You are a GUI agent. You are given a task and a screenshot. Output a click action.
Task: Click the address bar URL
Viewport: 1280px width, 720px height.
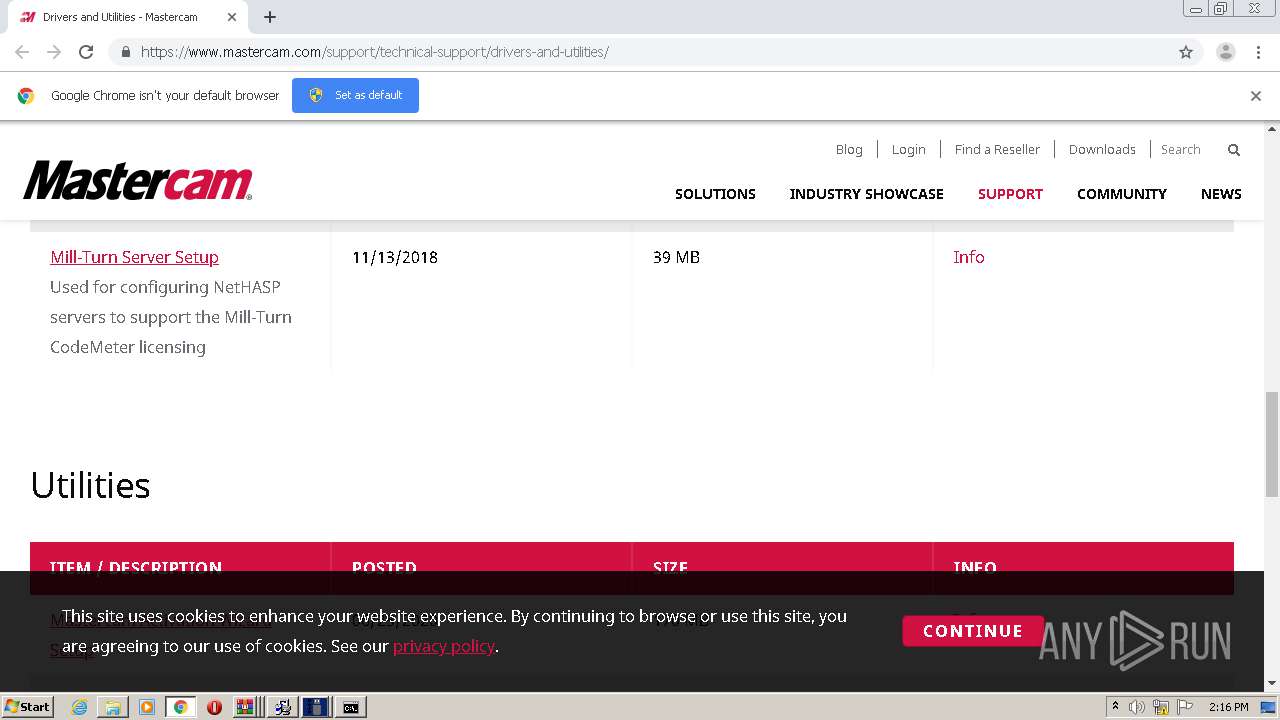(375, 52)
